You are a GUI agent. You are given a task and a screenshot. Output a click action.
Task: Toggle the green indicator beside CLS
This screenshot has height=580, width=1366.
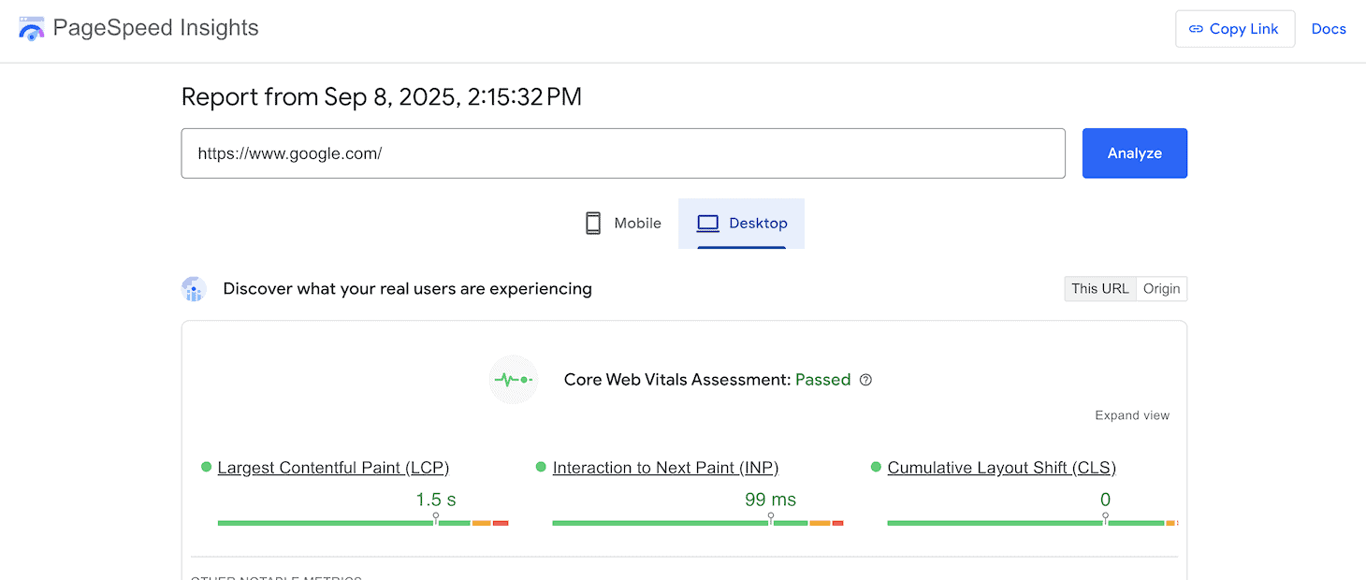tap(874, 467)
